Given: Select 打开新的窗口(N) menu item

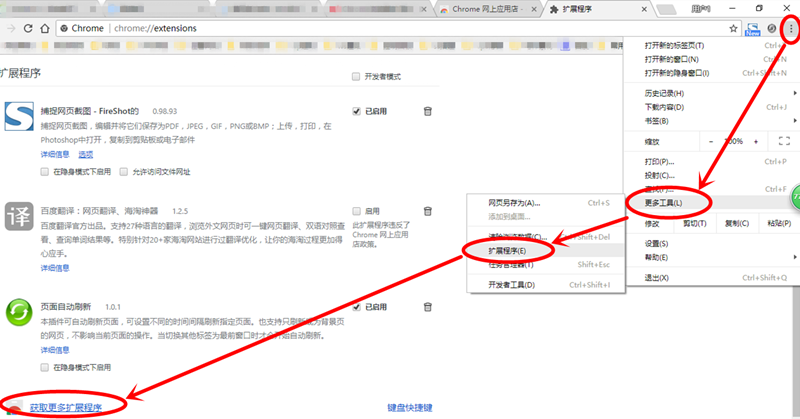Looking at the screenshot, I should [712, 59].
